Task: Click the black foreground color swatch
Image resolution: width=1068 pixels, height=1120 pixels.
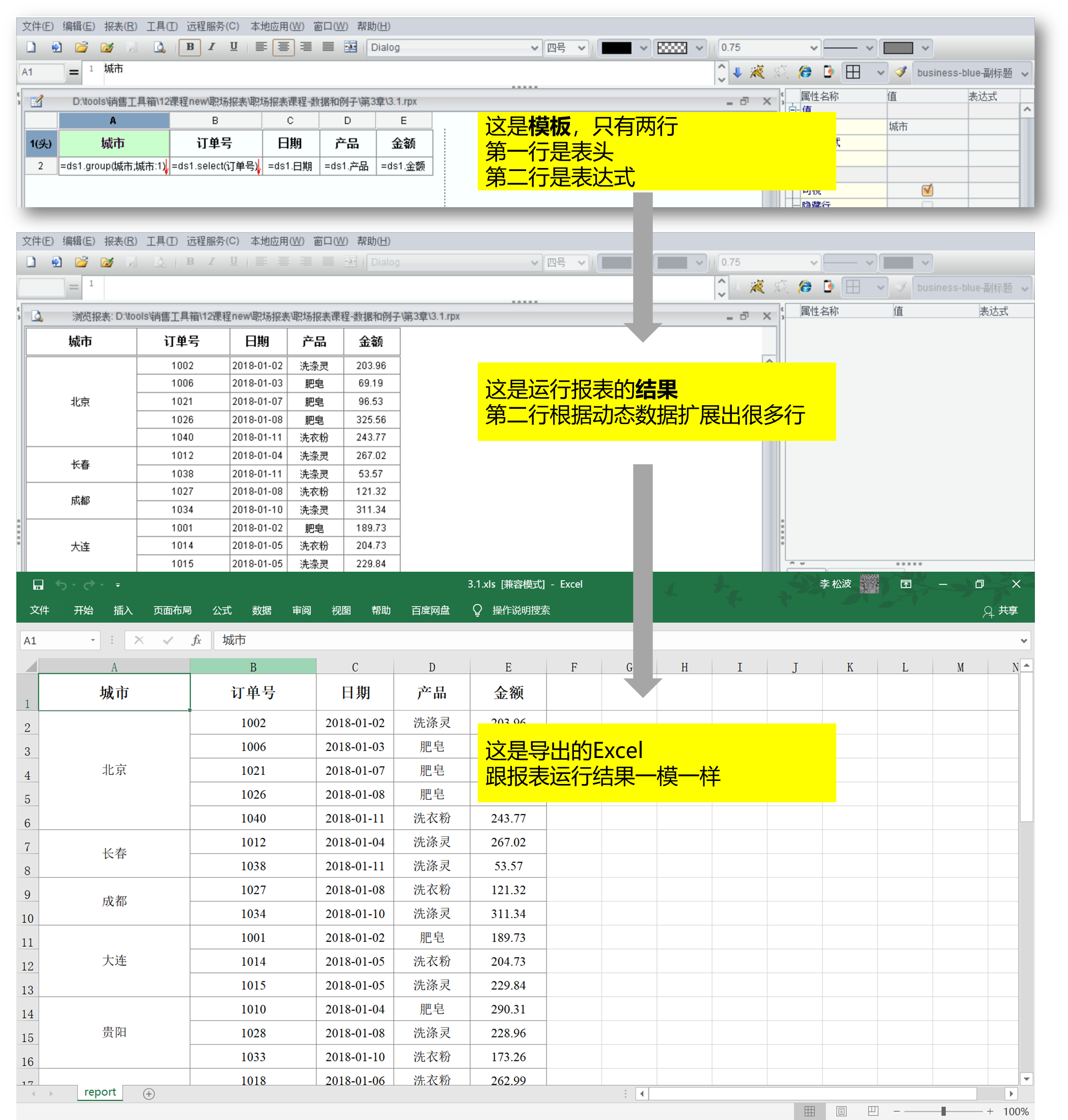Action: point(616,48)
